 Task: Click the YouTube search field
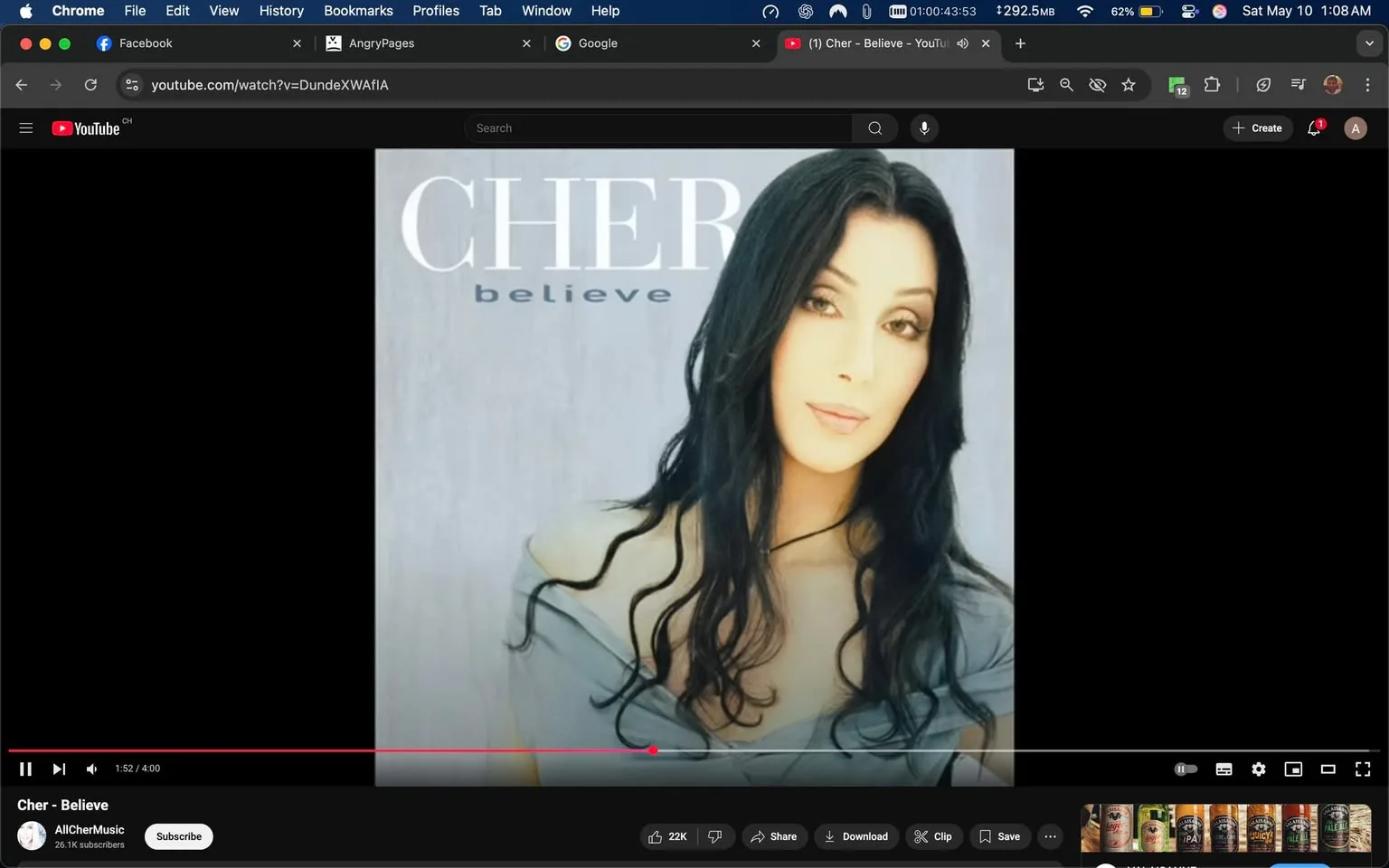(658, 127)
